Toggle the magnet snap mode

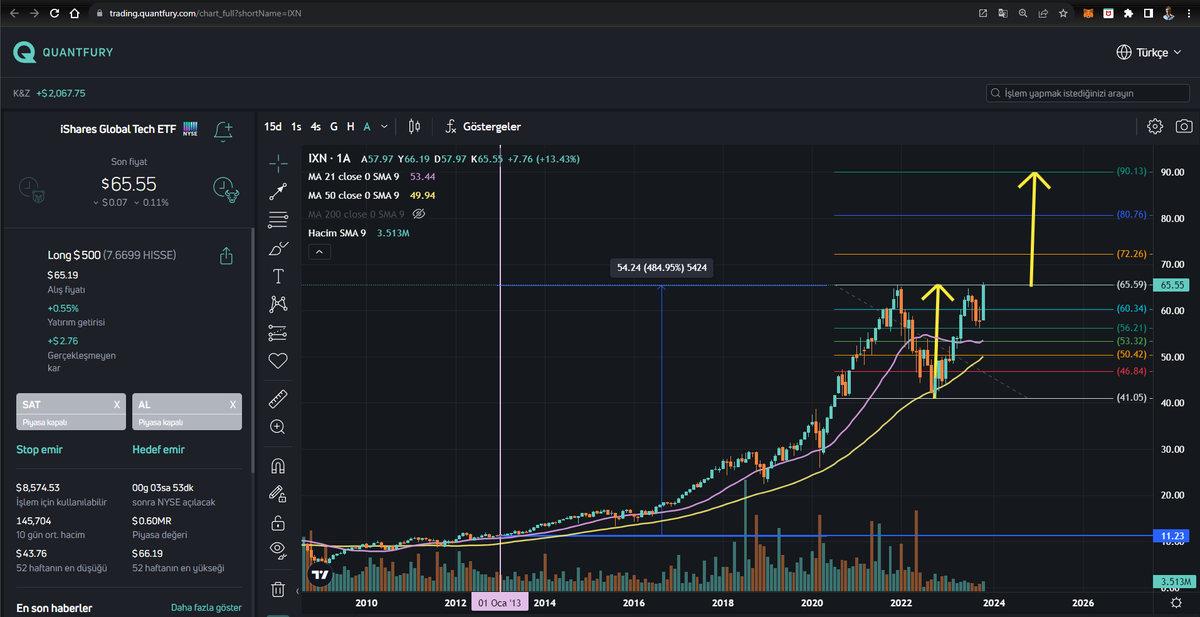[x=278, y=466]
